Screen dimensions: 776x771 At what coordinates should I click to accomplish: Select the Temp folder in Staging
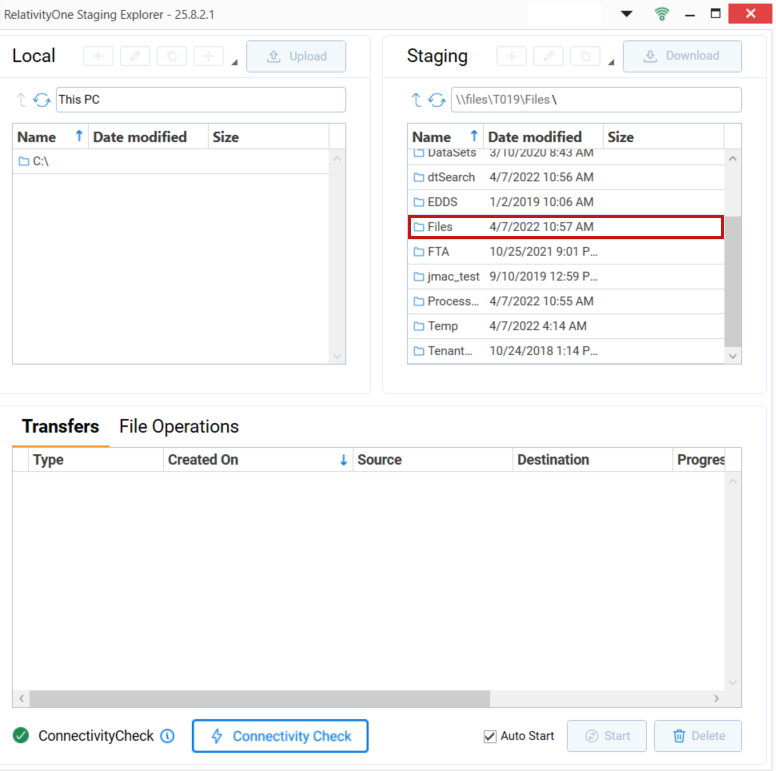click(566, 326)
